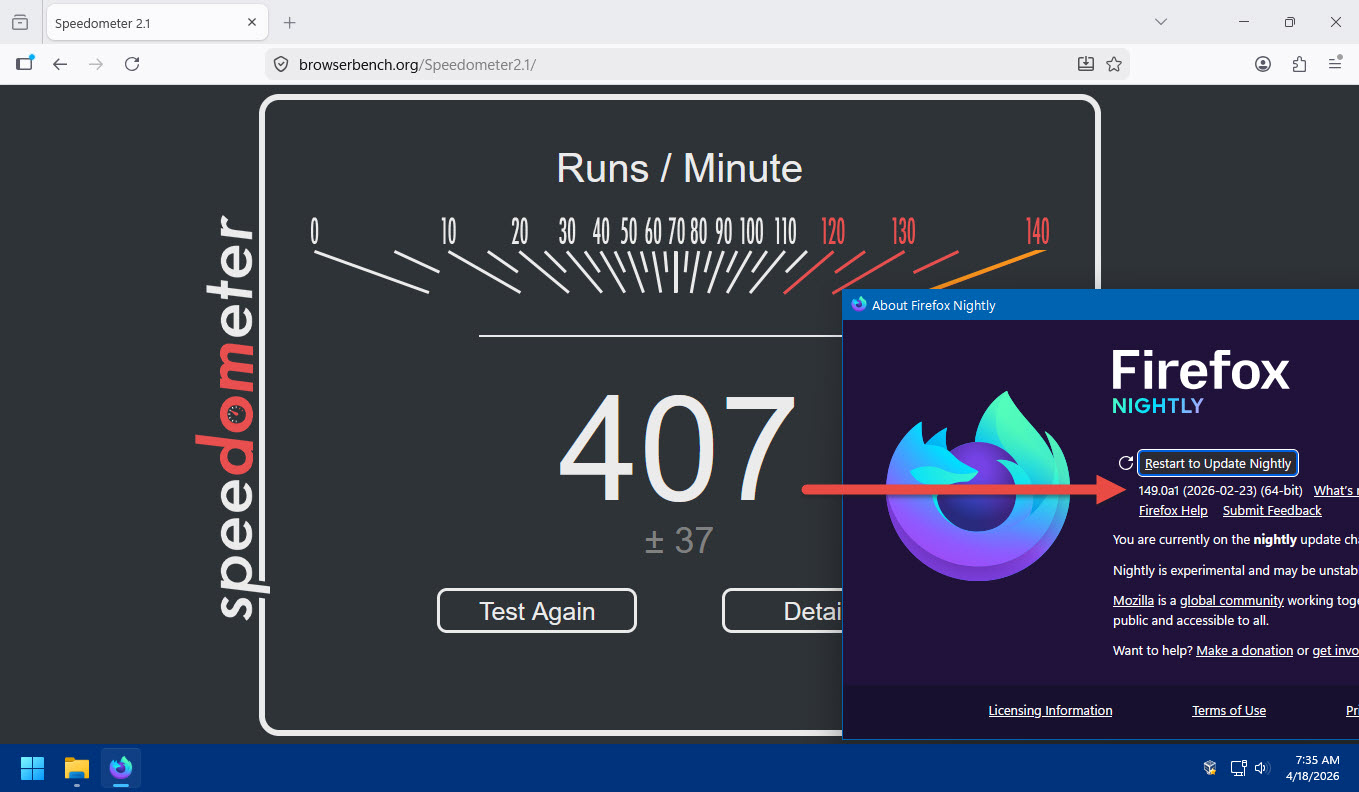Click the Test Again button
This screenshot has height=792, width=1359.
pyautogui.click(x=537, y=611)
